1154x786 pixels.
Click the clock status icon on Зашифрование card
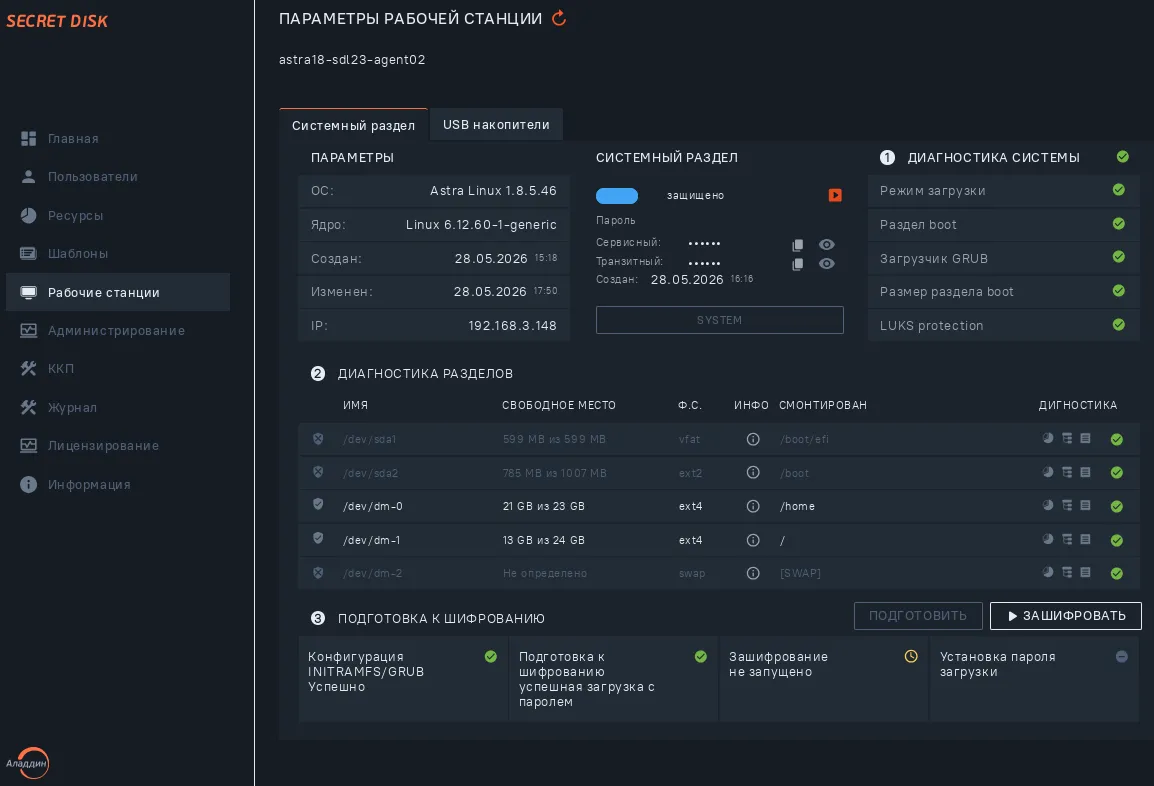911,656
